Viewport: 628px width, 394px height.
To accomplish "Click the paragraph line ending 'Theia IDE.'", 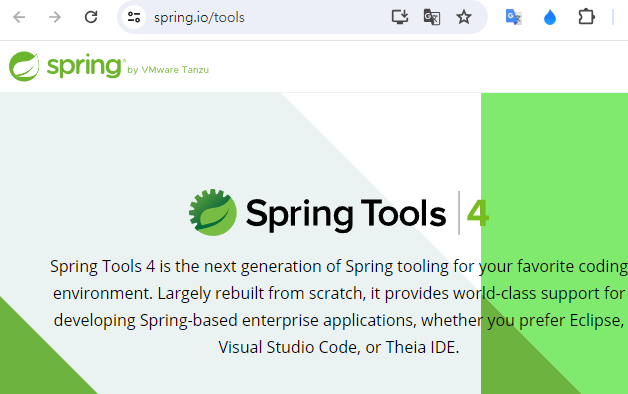I will coord(338,347).
